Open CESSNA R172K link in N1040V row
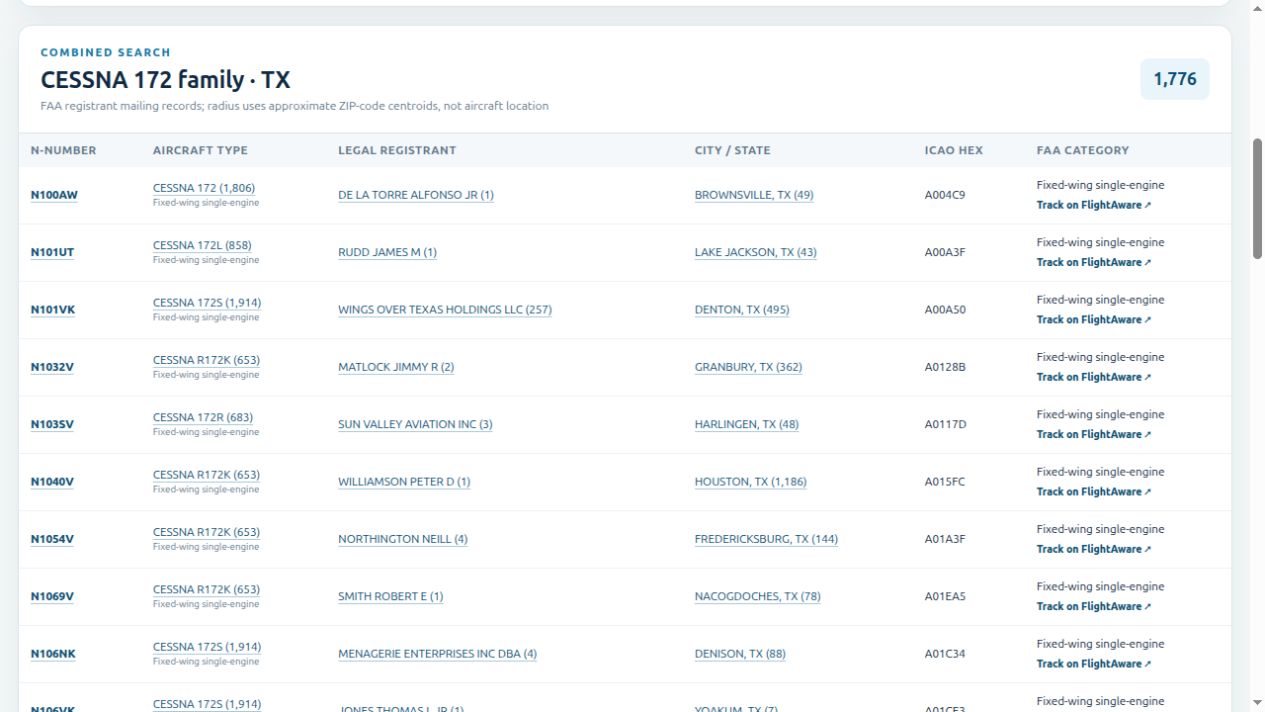1265x712 pixels. pos(206,475)
